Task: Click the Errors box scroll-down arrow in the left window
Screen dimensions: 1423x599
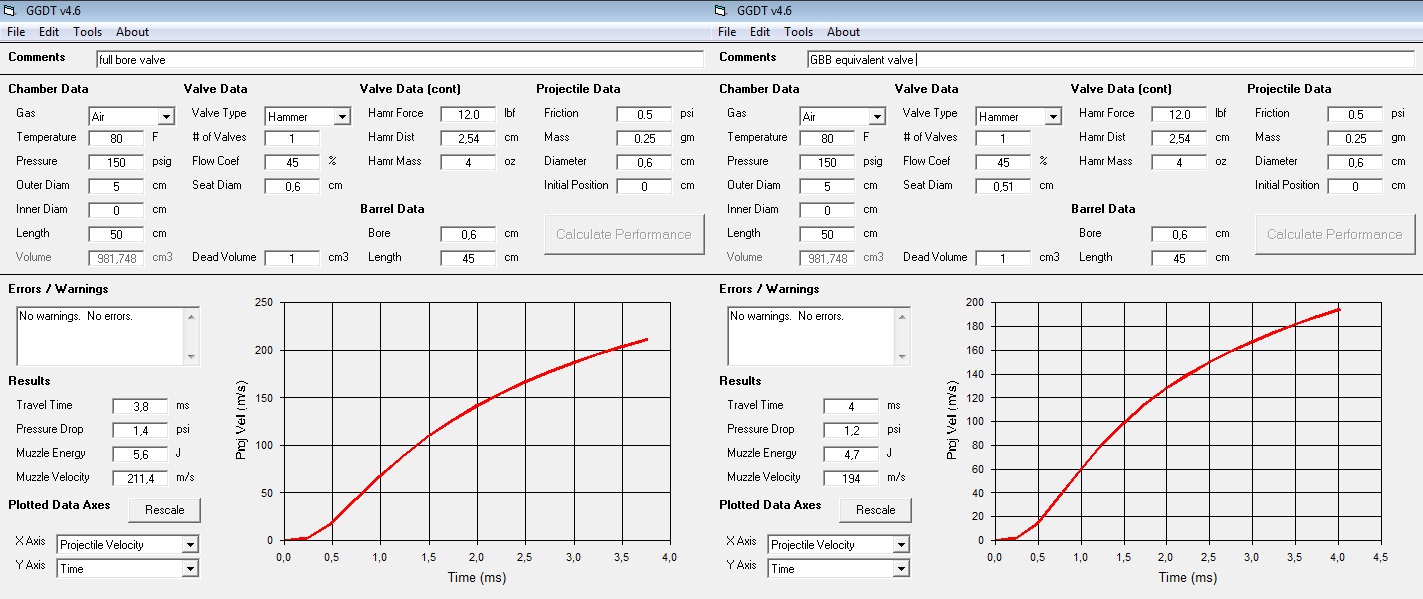Action: click(190, 356)
